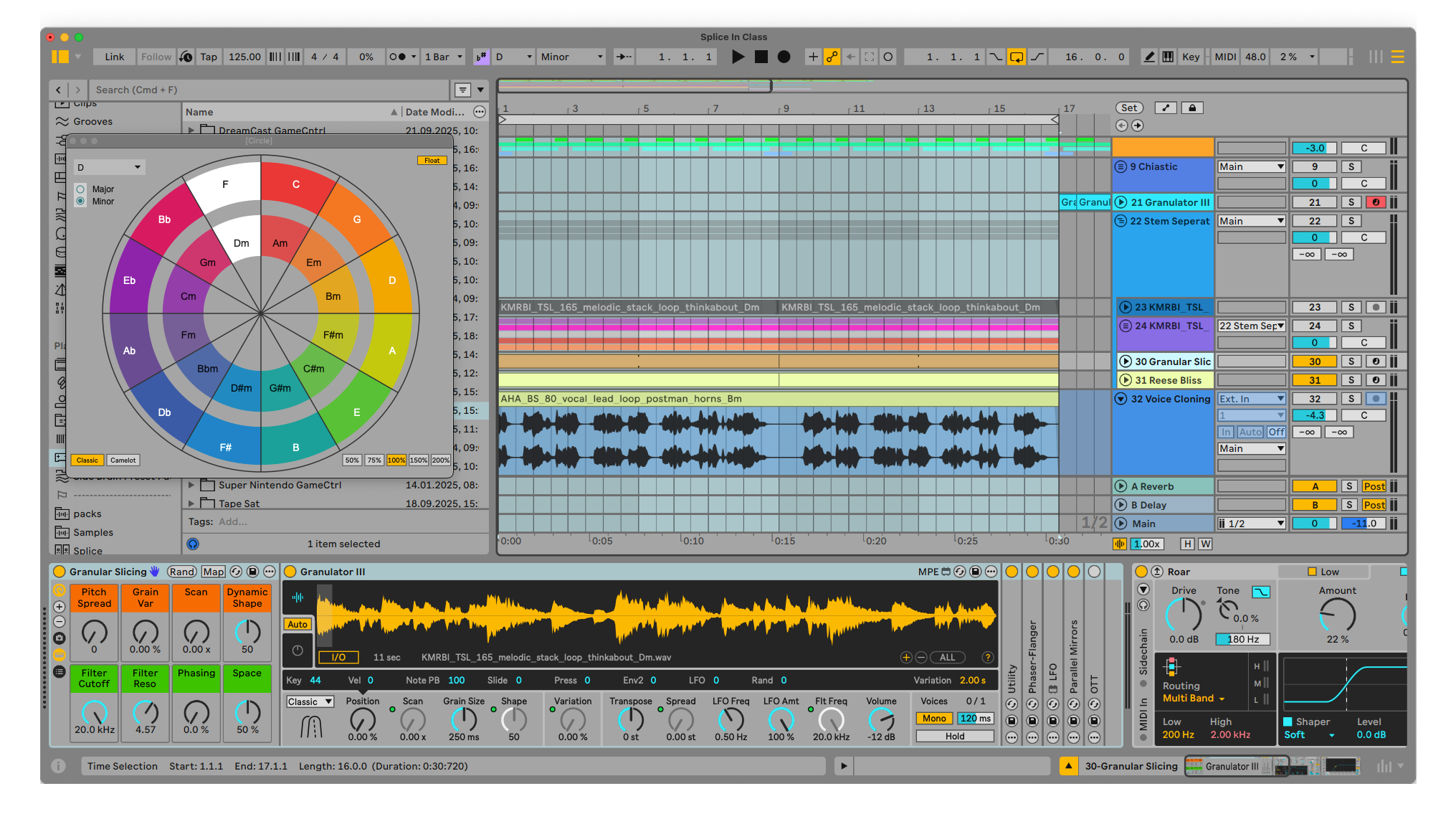Toggle Mono voices in Granulator III
The width and height of the screenshot is (1456, 837).
click(933, 718)
